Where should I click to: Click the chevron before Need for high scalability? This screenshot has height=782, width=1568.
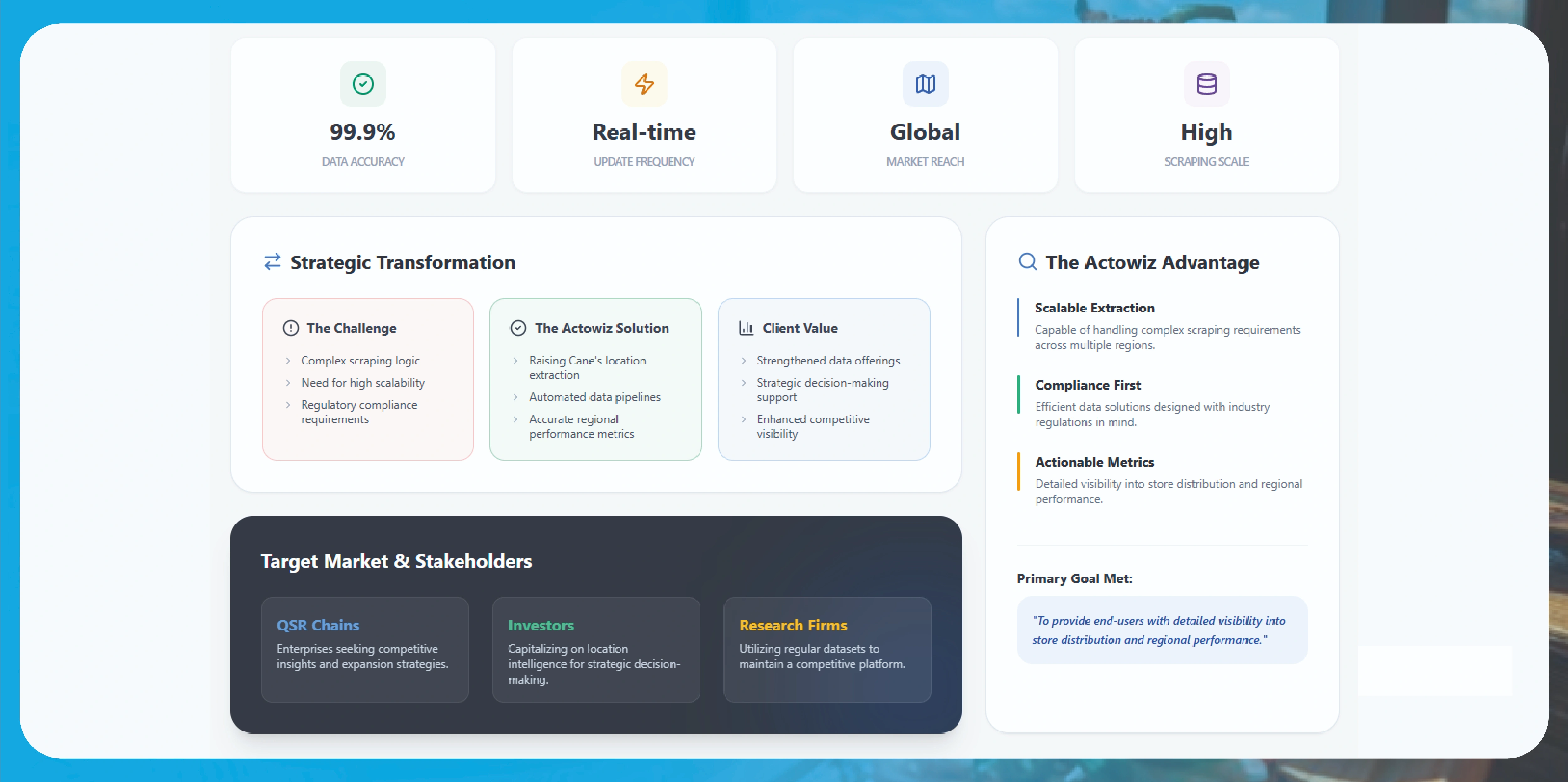click(x=288, y=382)
